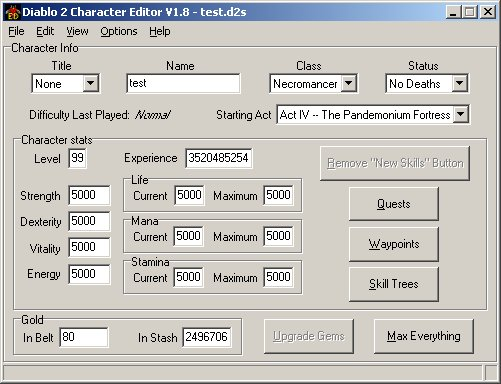Click the Vitality value field
Viewport: 501px width, 384px height.
(89, 247)
